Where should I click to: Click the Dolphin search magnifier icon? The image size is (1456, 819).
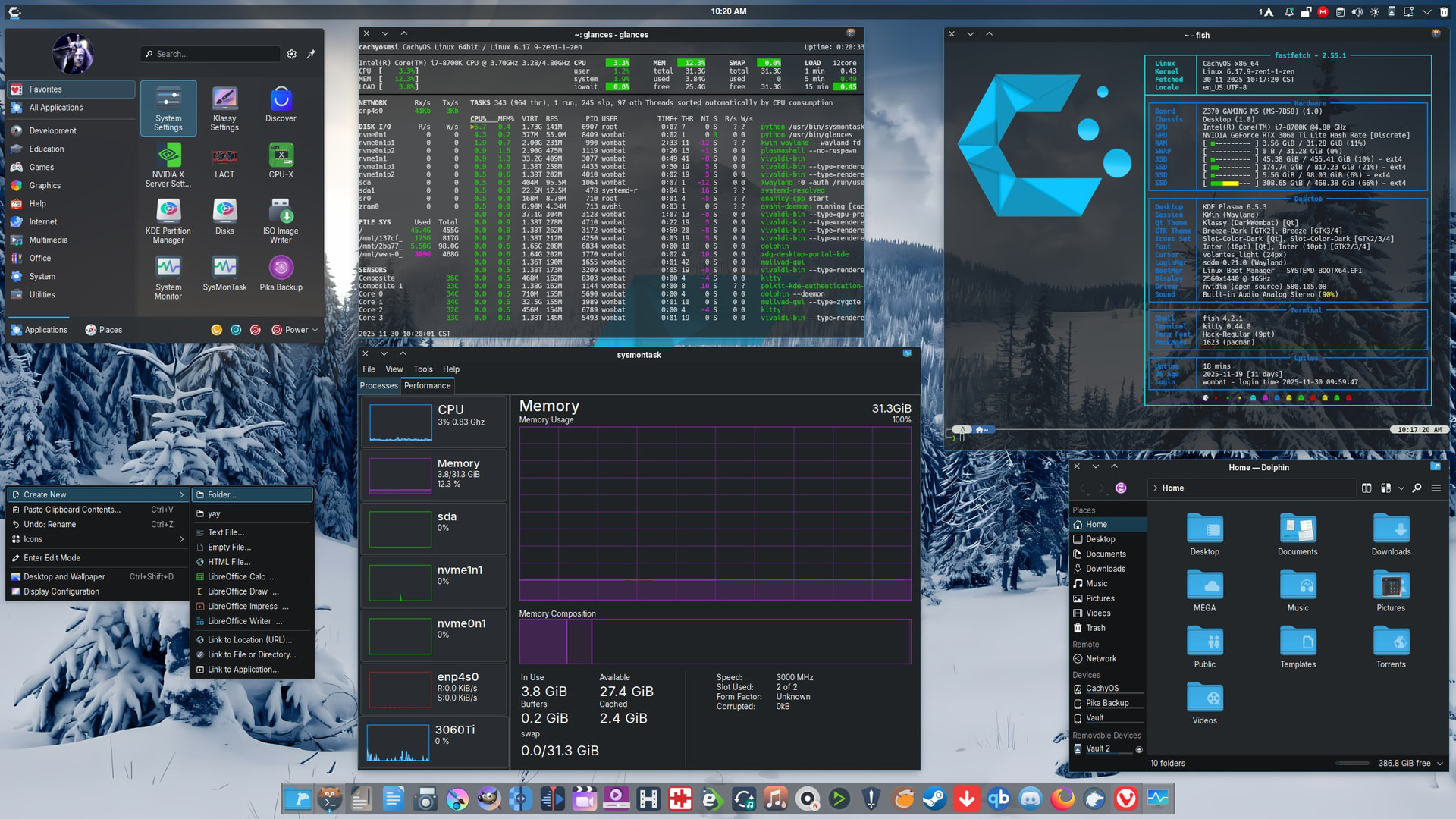pos(1417,488)
